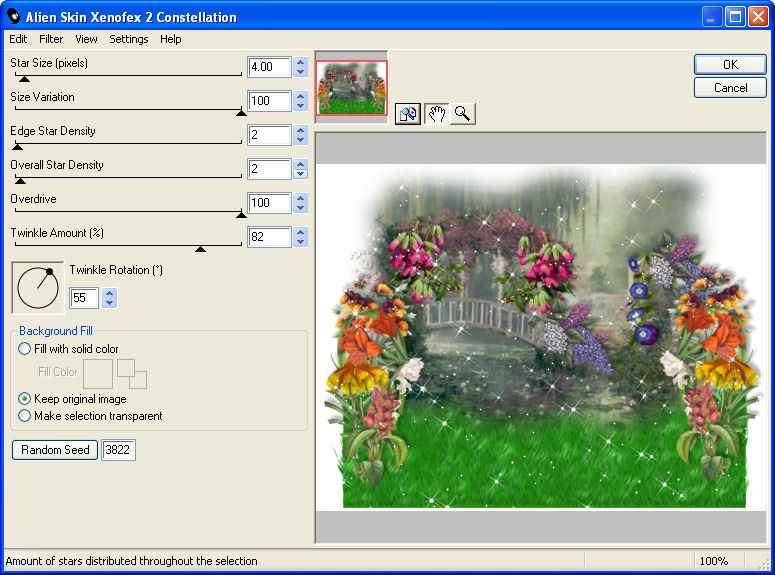
Task: Click the Alien Skin title bar icon
Action: tap(14, 17)
